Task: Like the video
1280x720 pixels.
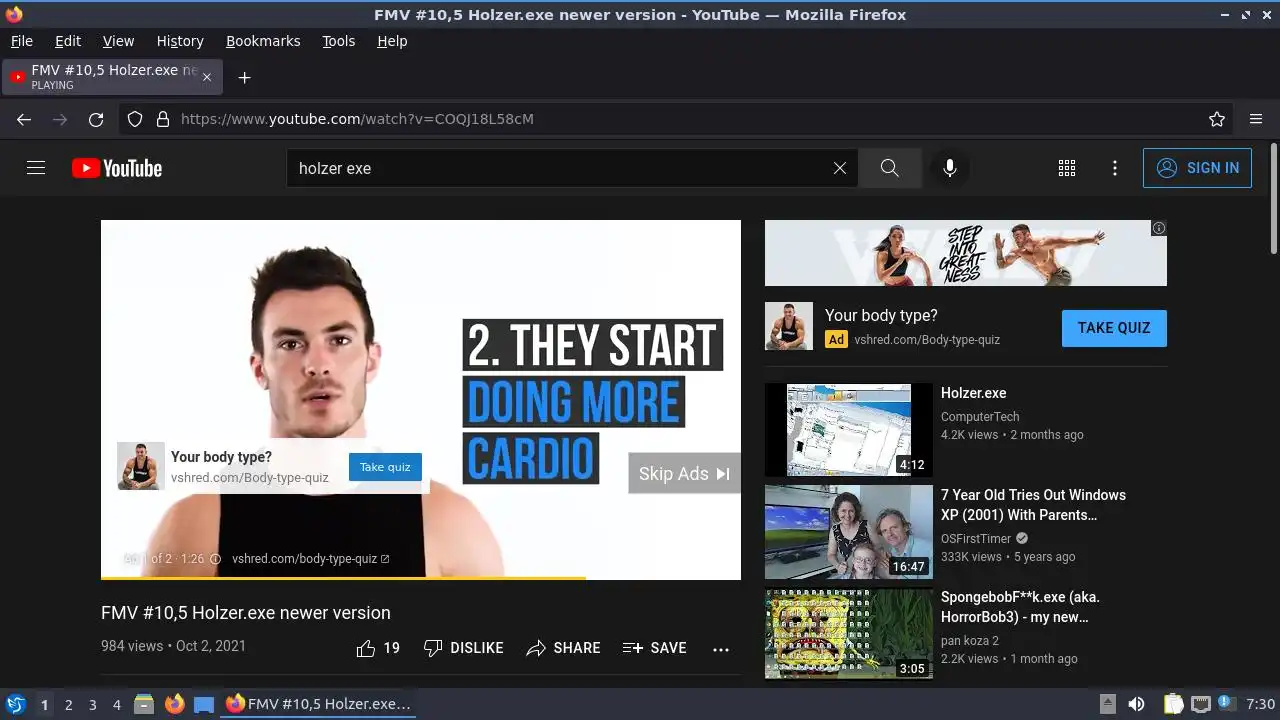Action: point(378,648)
